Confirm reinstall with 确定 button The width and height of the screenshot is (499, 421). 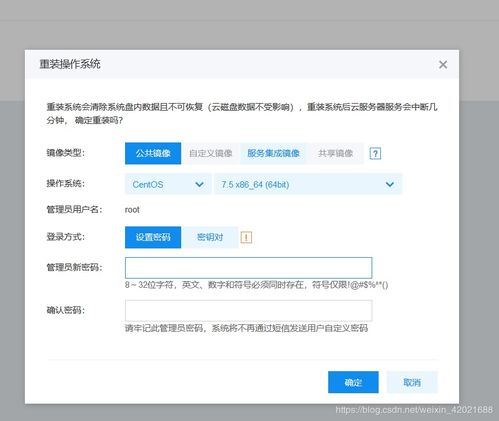click(x=353, y=382)
